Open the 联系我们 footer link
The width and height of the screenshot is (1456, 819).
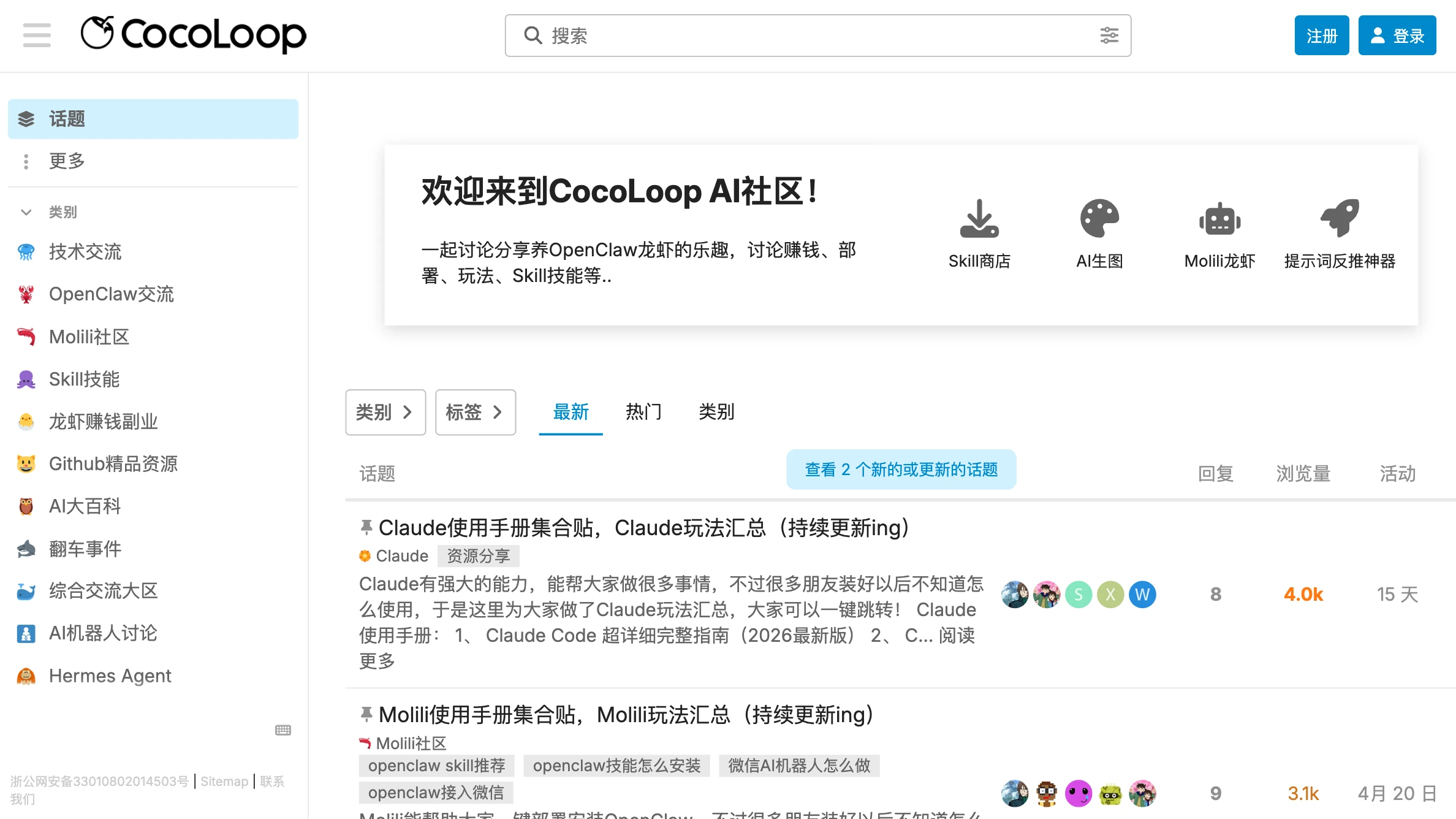pyautogui.click(x=271, y=782)
